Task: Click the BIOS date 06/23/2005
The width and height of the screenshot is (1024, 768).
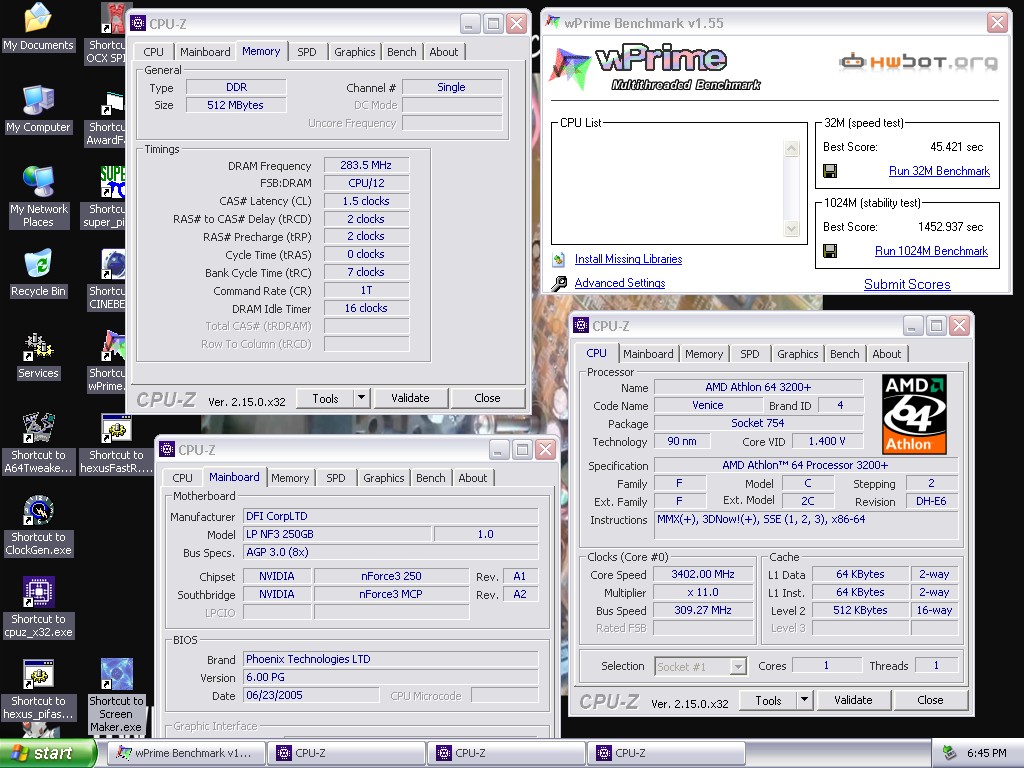Action: click(x=311, y=696)
